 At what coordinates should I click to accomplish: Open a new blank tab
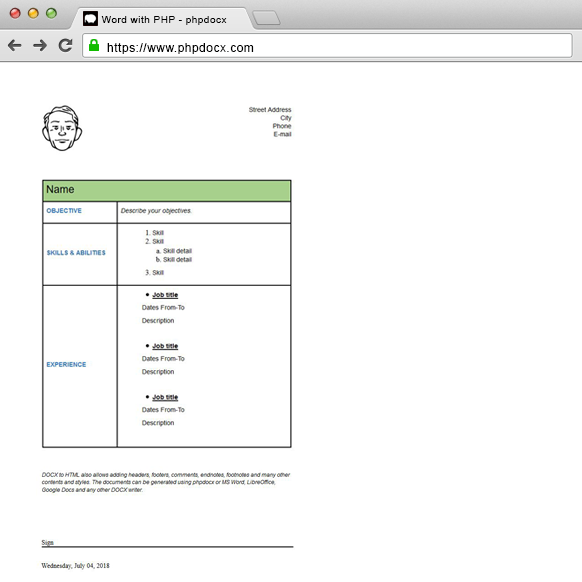click(266, 18)
